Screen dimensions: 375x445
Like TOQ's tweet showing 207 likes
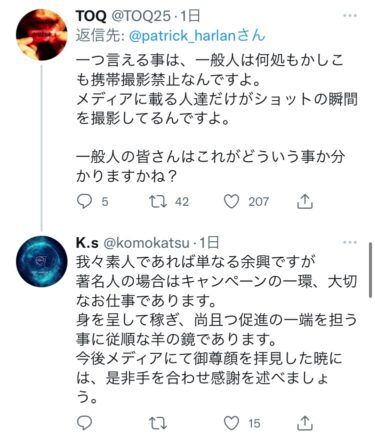tap(231, 201)
